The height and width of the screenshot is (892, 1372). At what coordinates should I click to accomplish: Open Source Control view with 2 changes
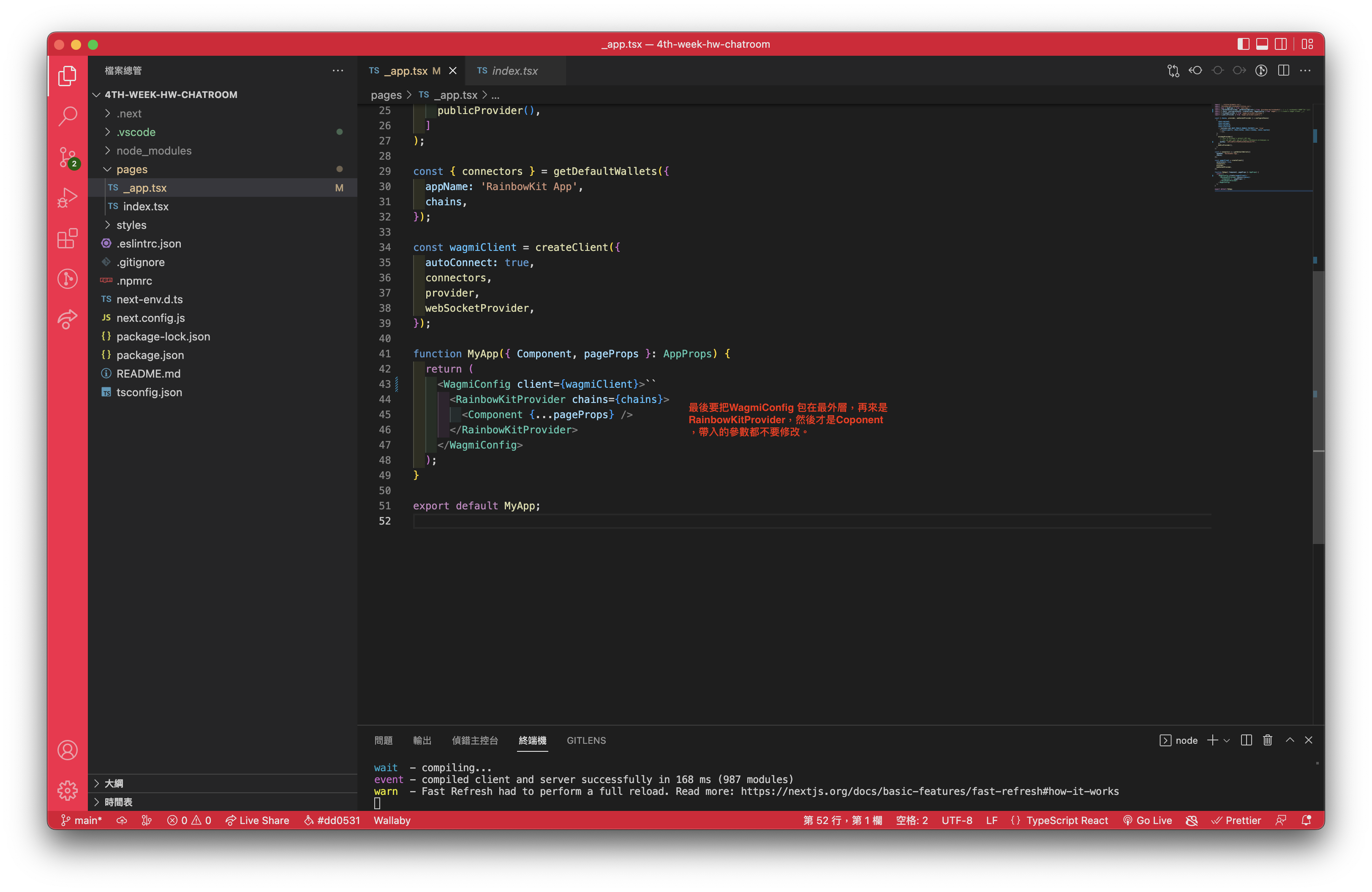[x=68, y=157]
